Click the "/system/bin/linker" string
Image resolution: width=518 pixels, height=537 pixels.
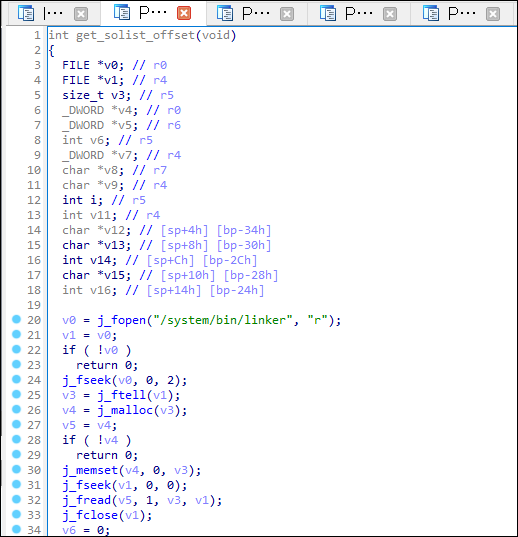(223, 320)
